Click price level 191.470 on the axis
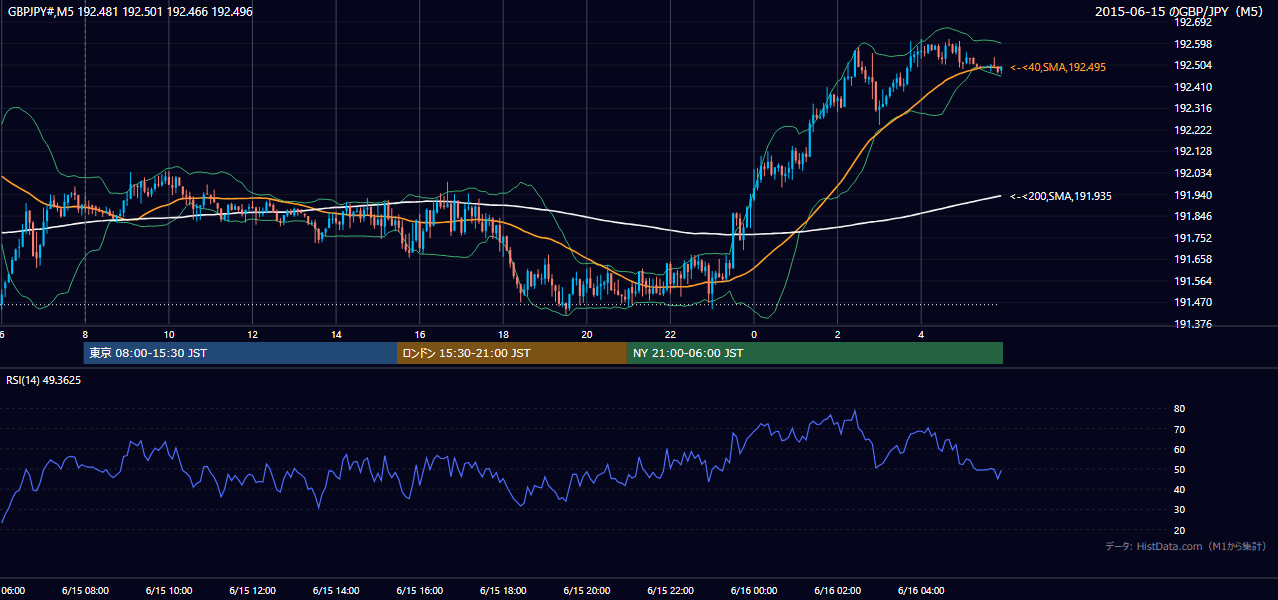Image resolution: width=1278 pixels, height=600 pixels. tap(1192, 302)
